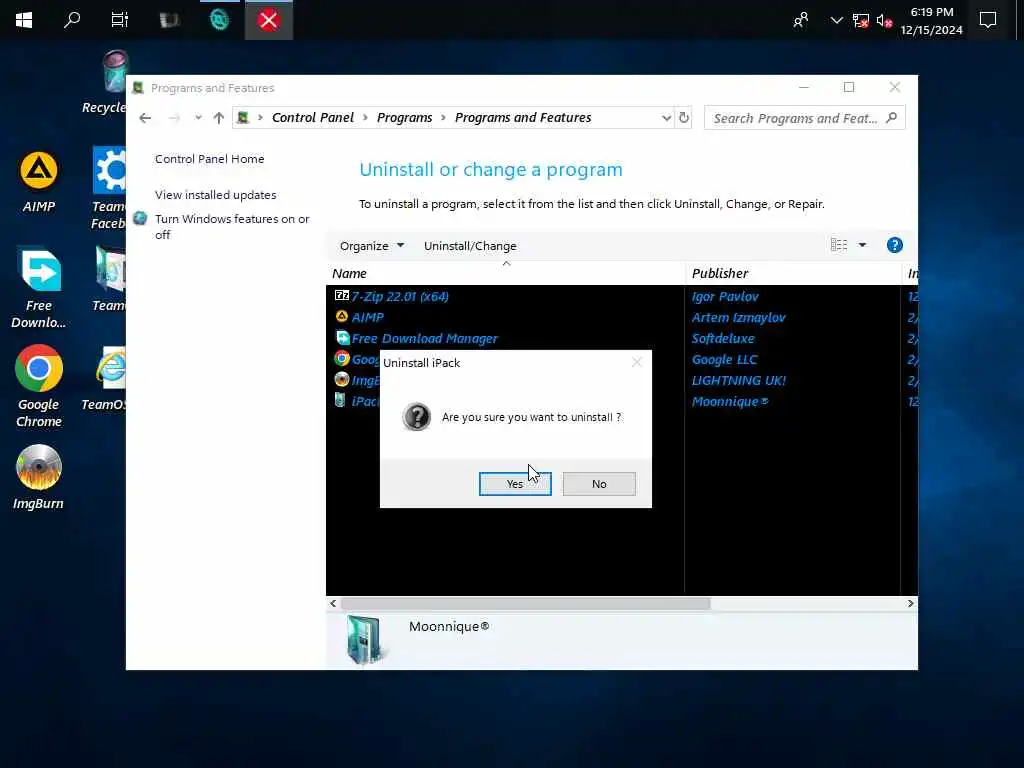The height and width of the screenshot is (768, 1024).
Task: Select the Google Chrome list entry icon
Action: [x=342, y=359]
